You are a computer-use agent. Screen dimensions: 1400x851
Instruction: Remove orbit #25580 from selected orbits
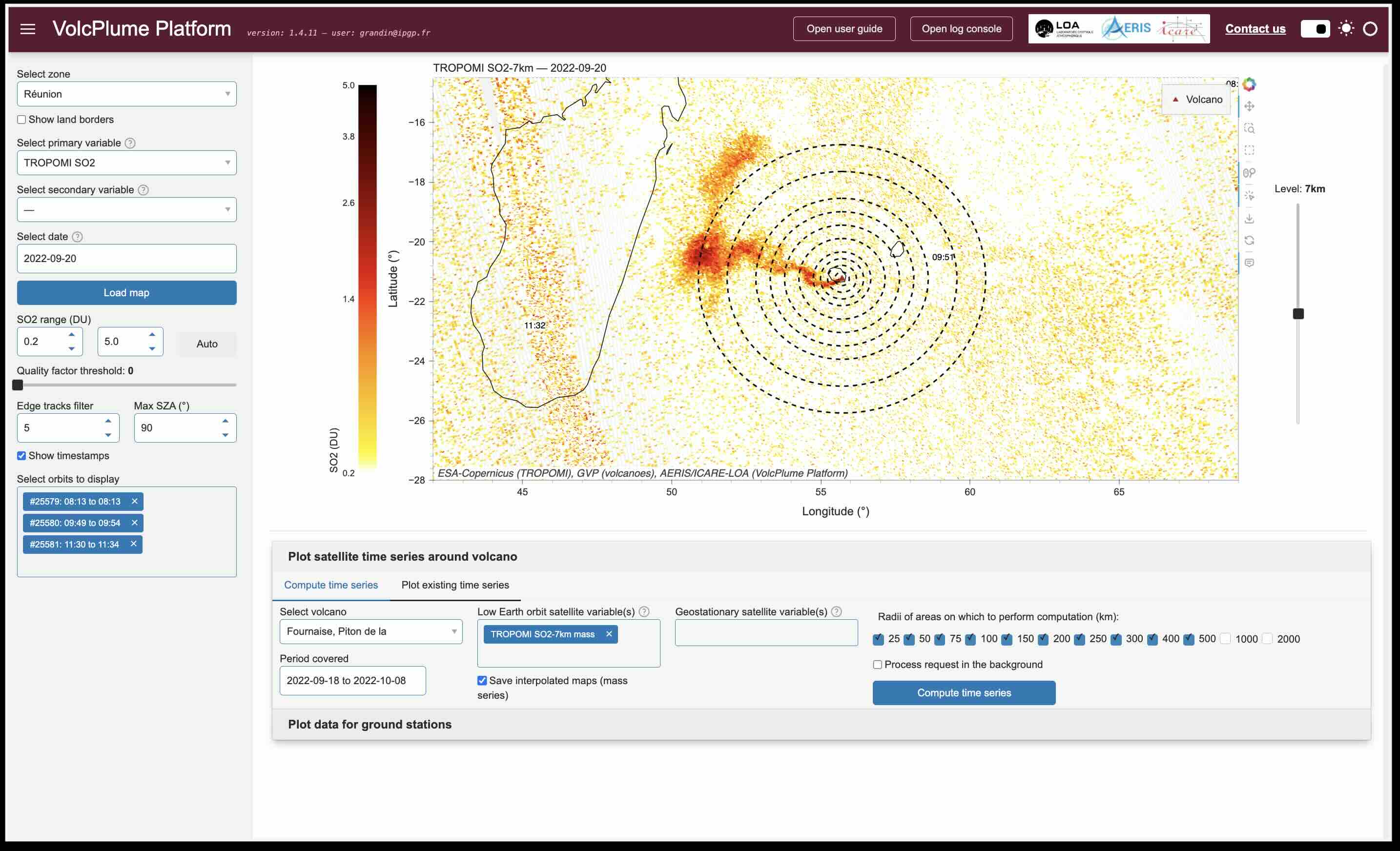pyautogui.click(x=135, y=523)
